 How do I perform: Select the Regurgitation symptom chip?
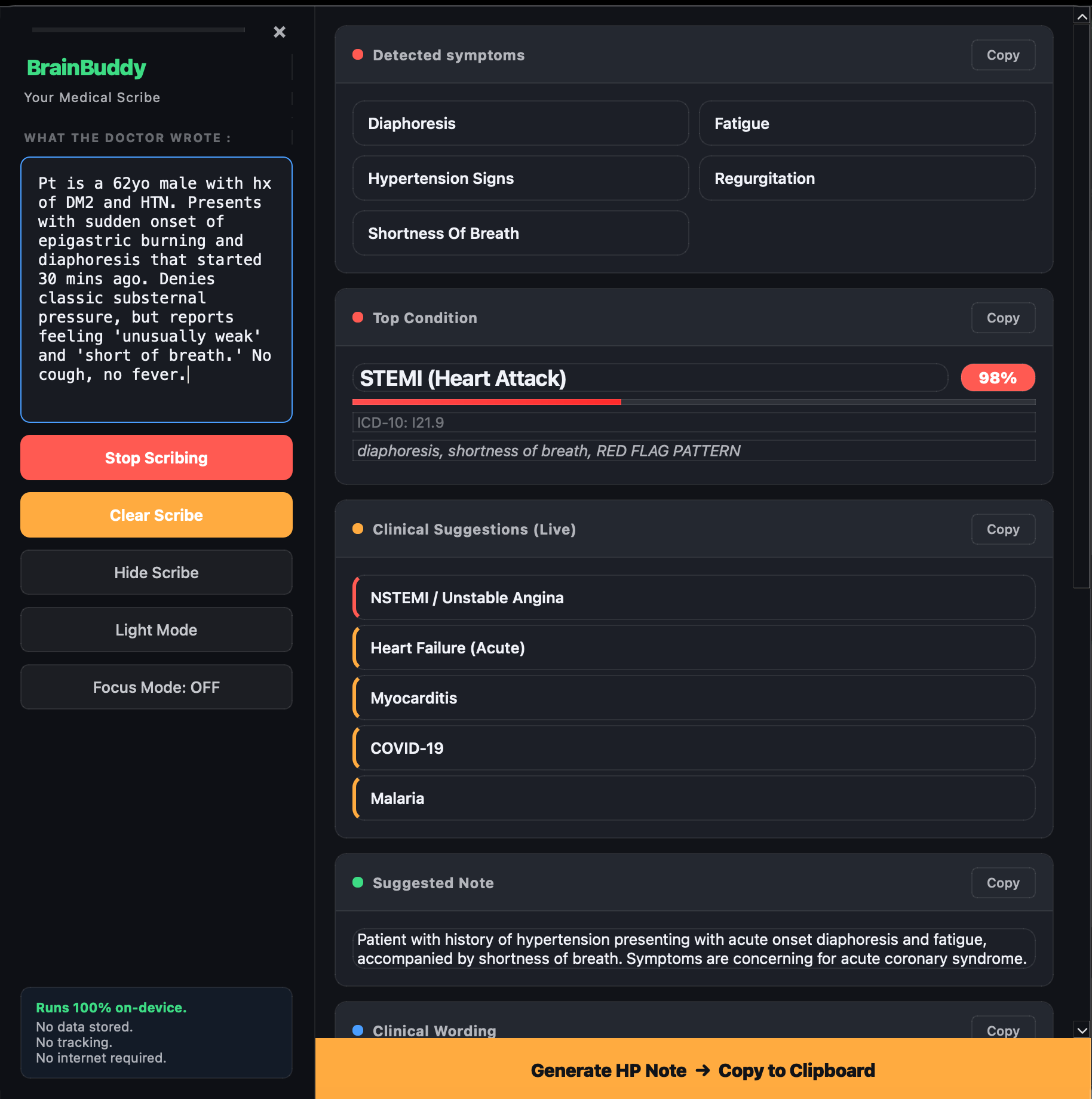point(867,178)
